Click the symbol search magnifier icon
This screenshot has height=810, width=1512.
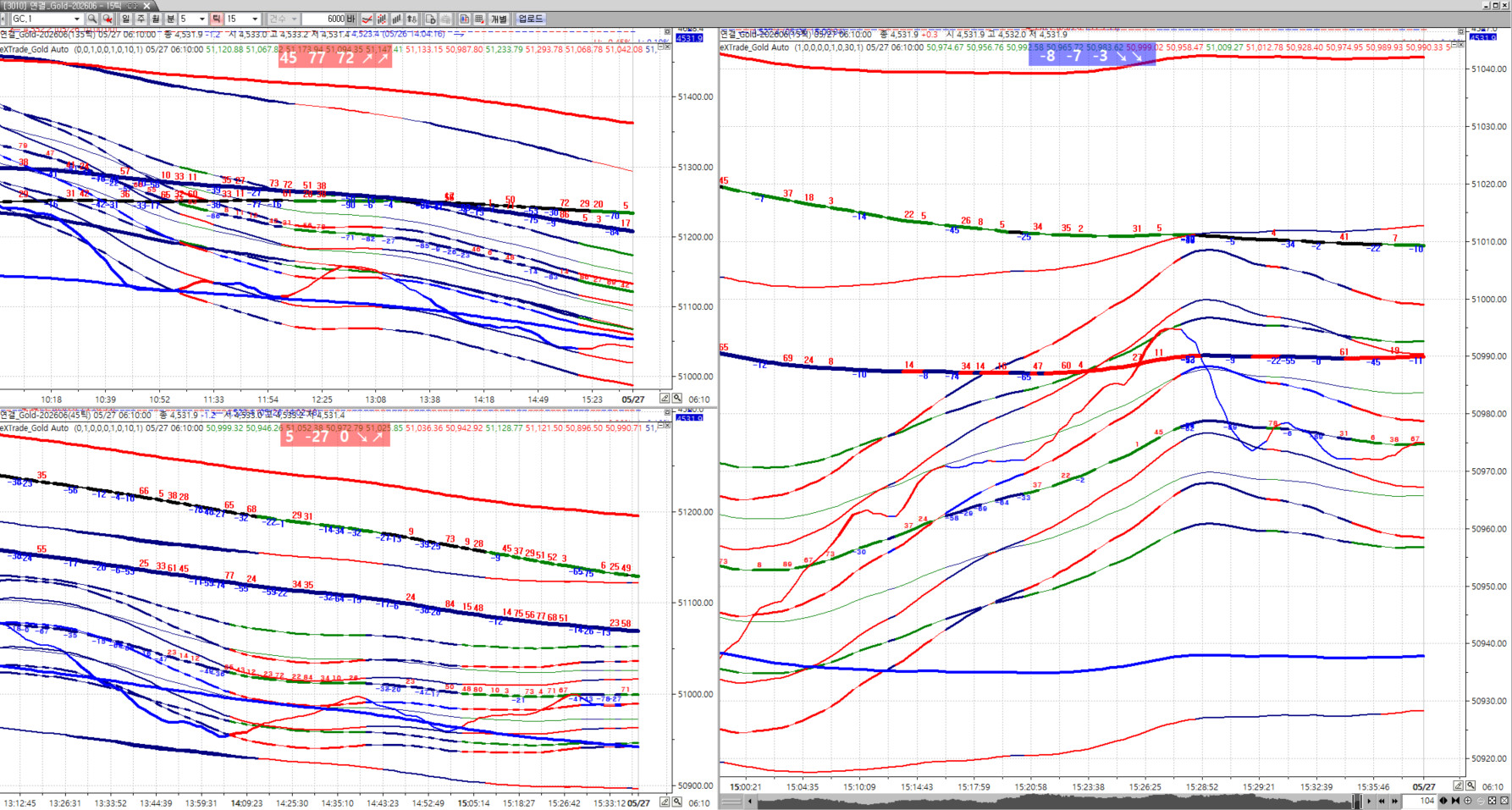(91, 19)
